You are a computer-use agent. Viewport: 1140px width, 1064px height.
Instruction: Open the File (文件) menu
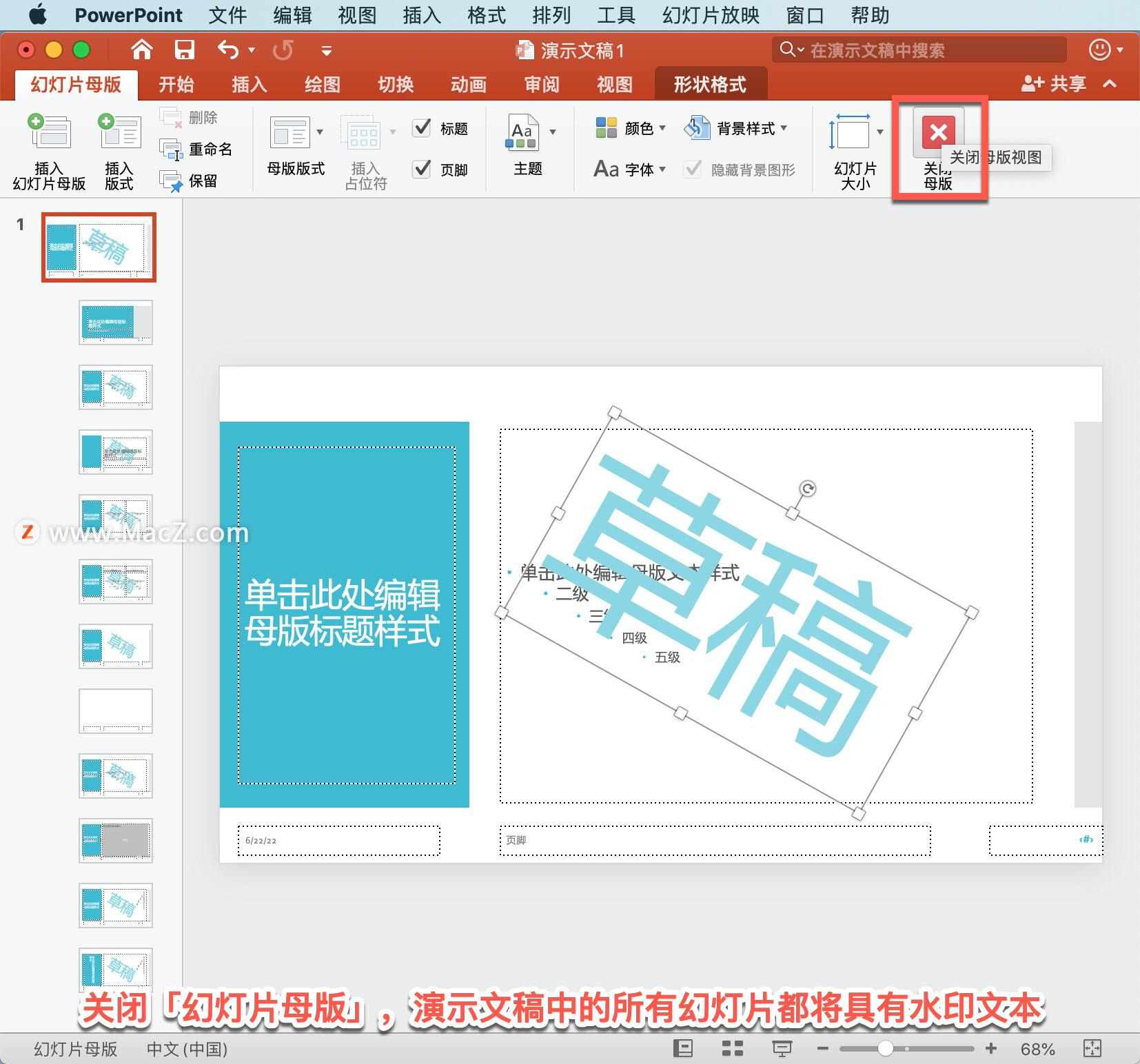(227, 15)
